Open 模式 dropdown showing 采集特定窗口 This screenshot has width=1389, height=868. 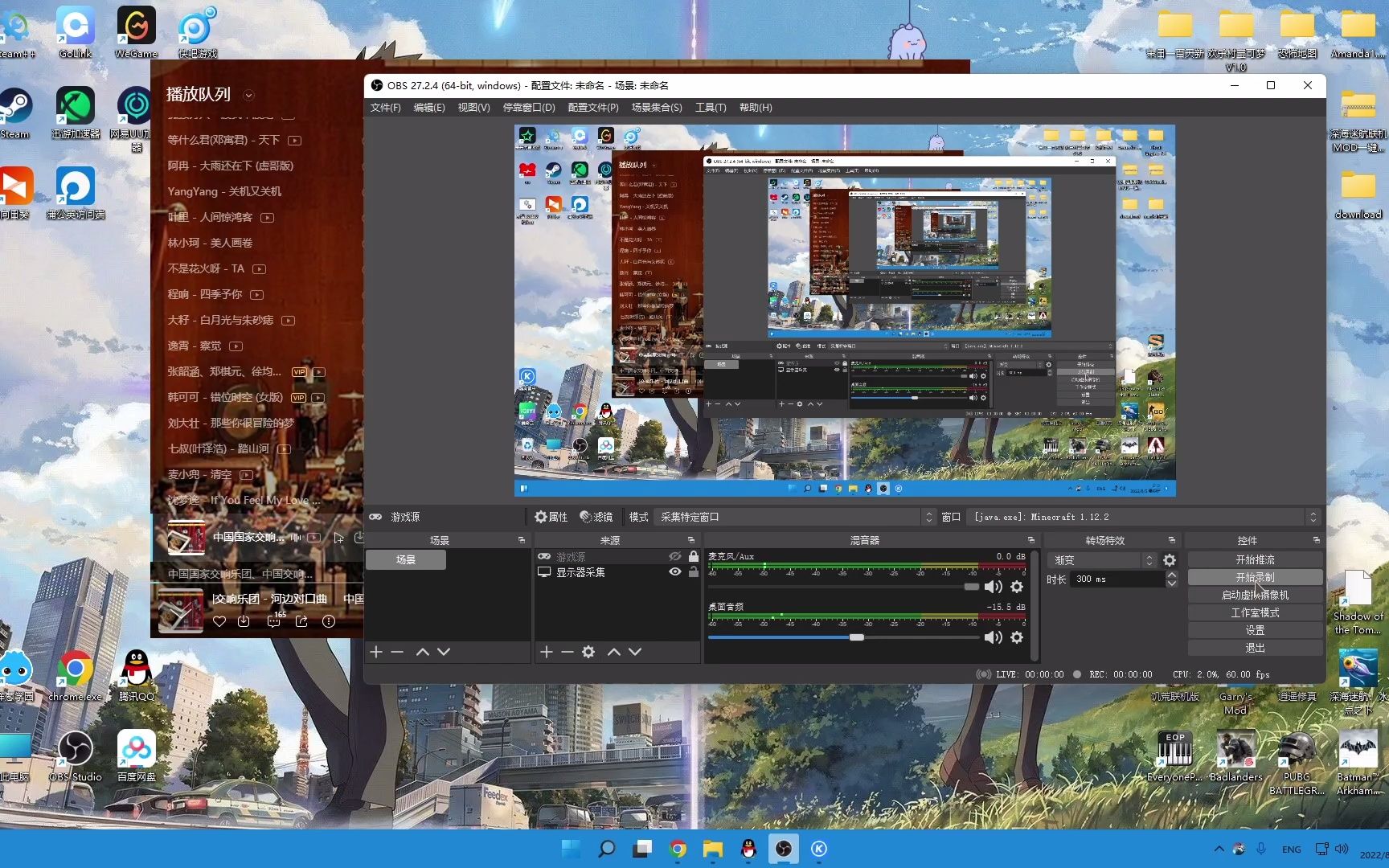click(794, 517)
